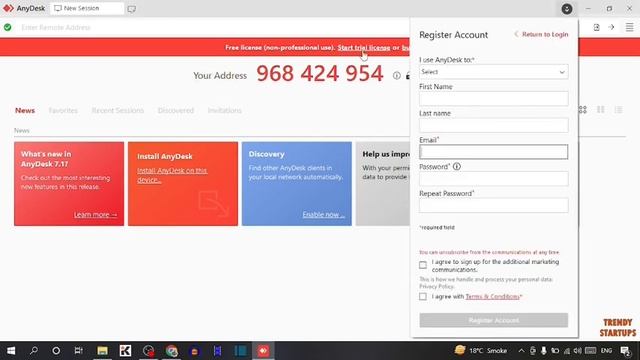
Task: Click Learn more in What's new card
Action: pos(96,215)
